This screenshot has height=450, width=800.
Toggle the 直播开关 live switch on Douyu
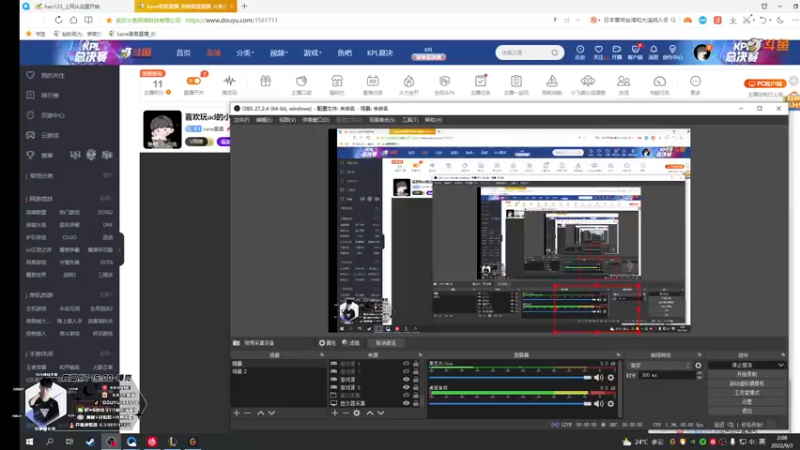coord(193,81)
